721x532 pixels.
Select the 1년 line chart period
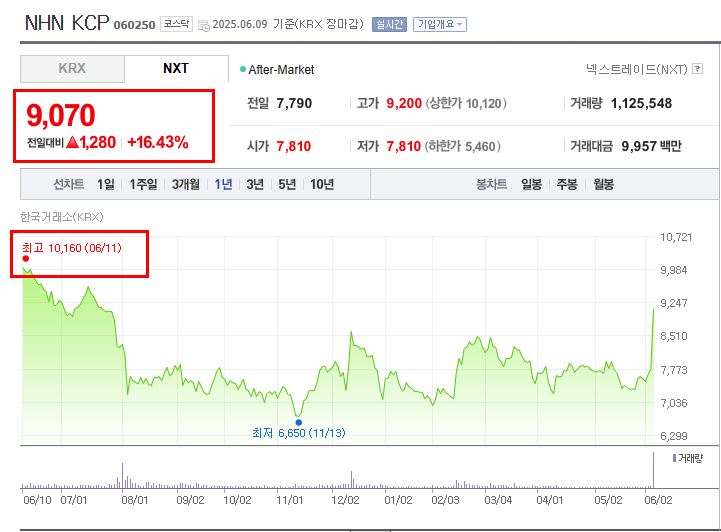223,184
